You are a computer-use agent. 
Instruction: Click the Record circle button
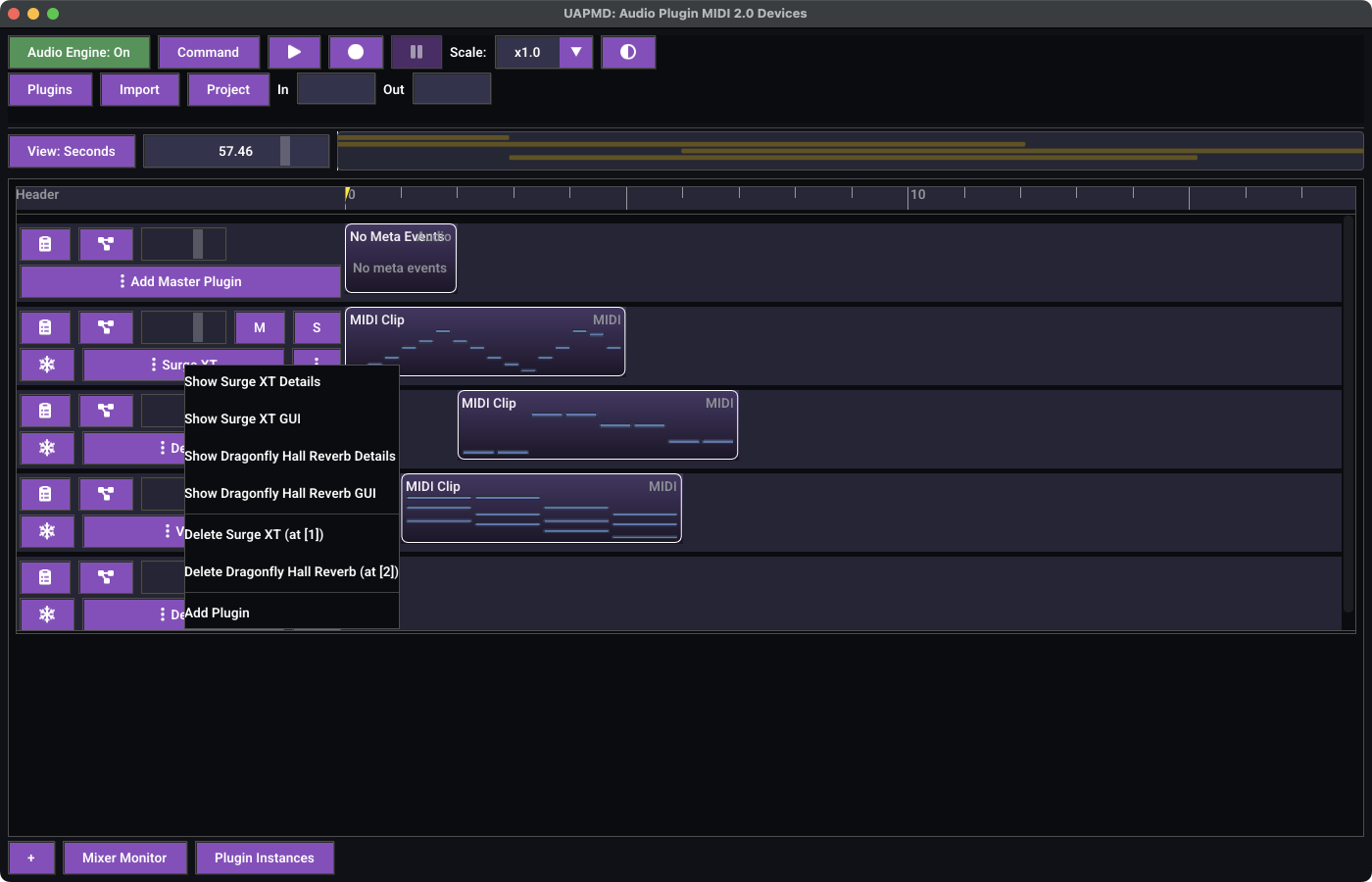pos(356,52)
